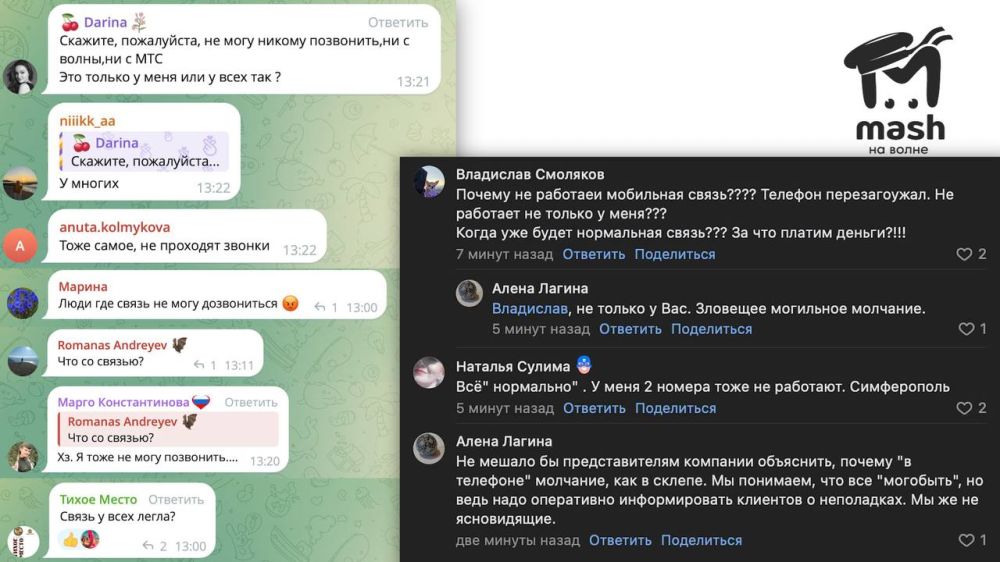The height and width of the screenshot is (562, 1000).
Task: Open Darina's profile avatar
Action: tap(20, 77)
